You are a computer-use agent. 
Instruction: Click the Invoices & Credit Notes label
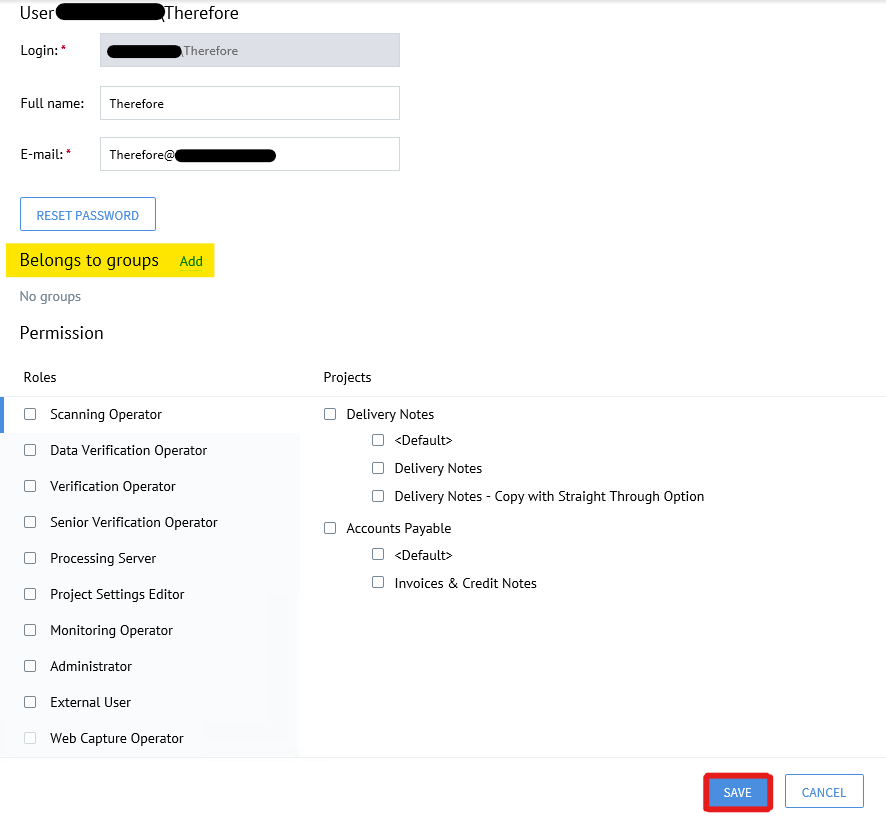466,583
